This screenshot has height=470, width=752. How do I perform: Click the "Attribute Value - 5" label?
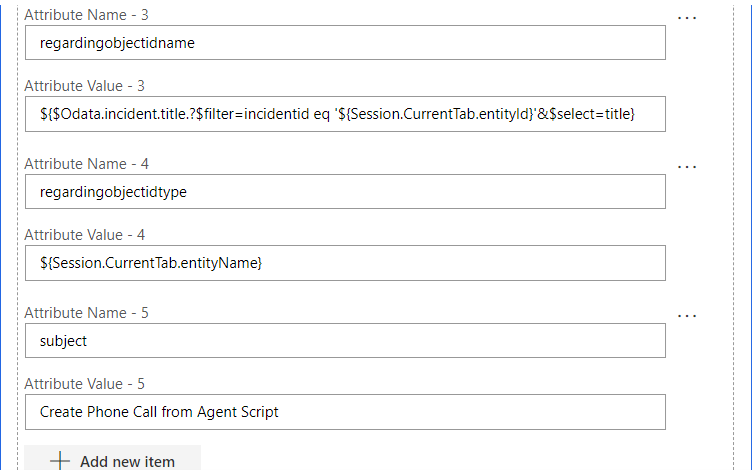click(86, 384)
